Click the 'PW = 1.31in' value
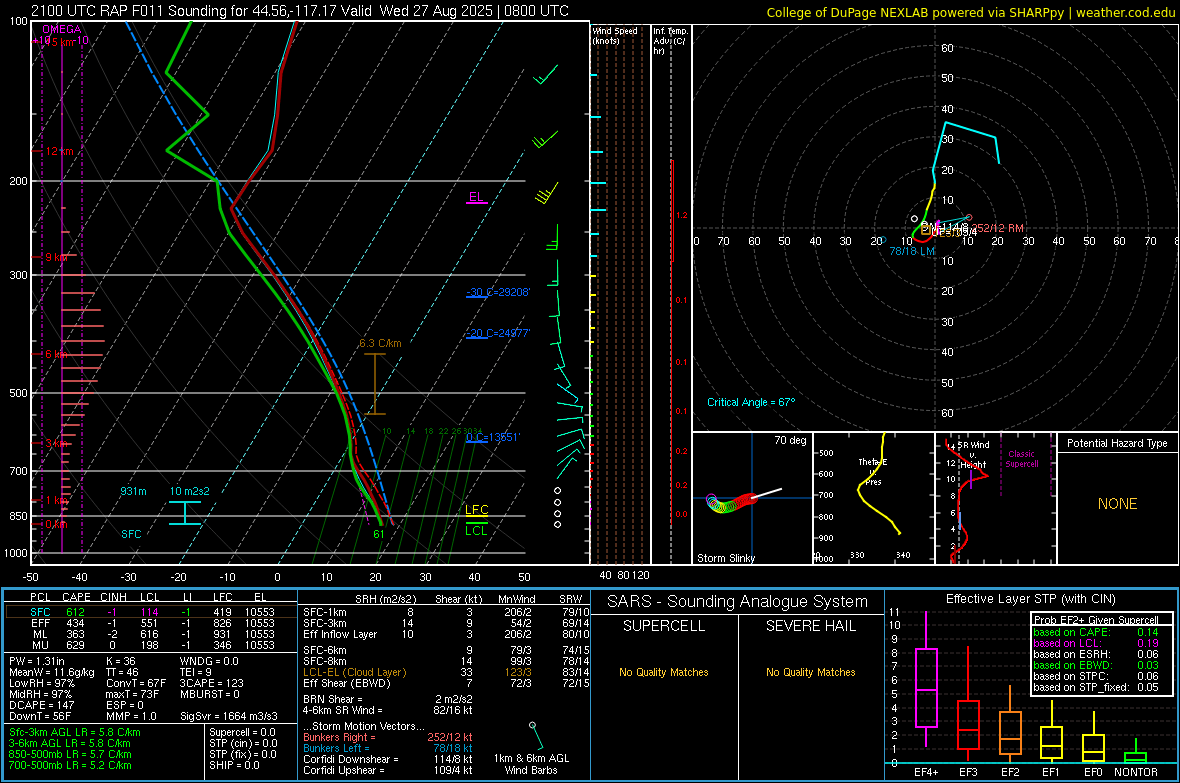The image size is (1180, 783). point(37,661)
